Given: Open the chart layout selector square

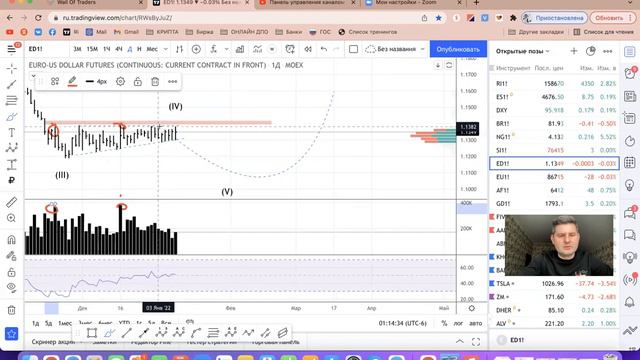Looking at the screenshot, I should pos(353,49).
